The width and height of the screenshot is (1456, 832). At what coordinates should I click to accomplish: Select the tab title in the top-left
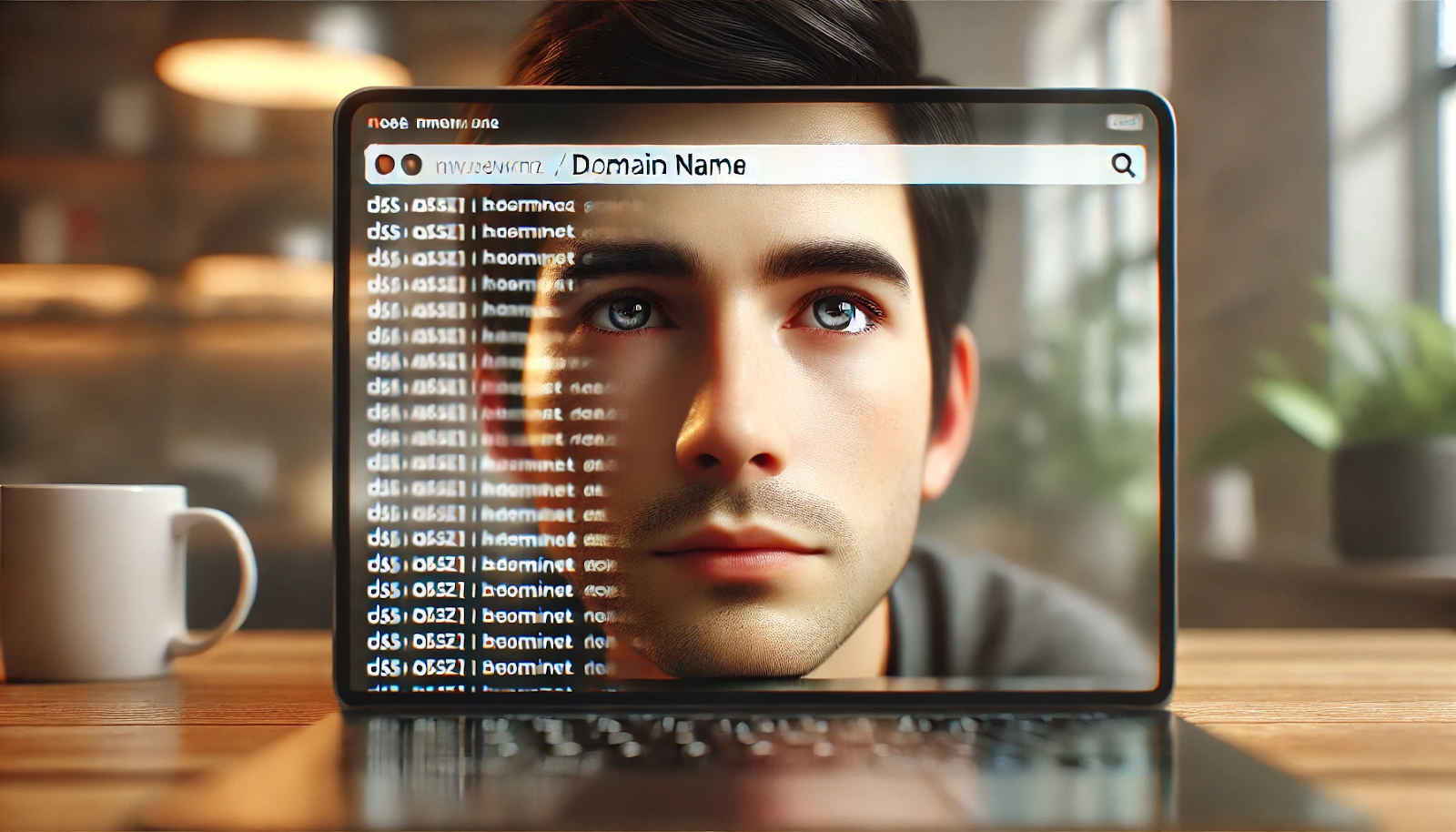coord(433,123)
